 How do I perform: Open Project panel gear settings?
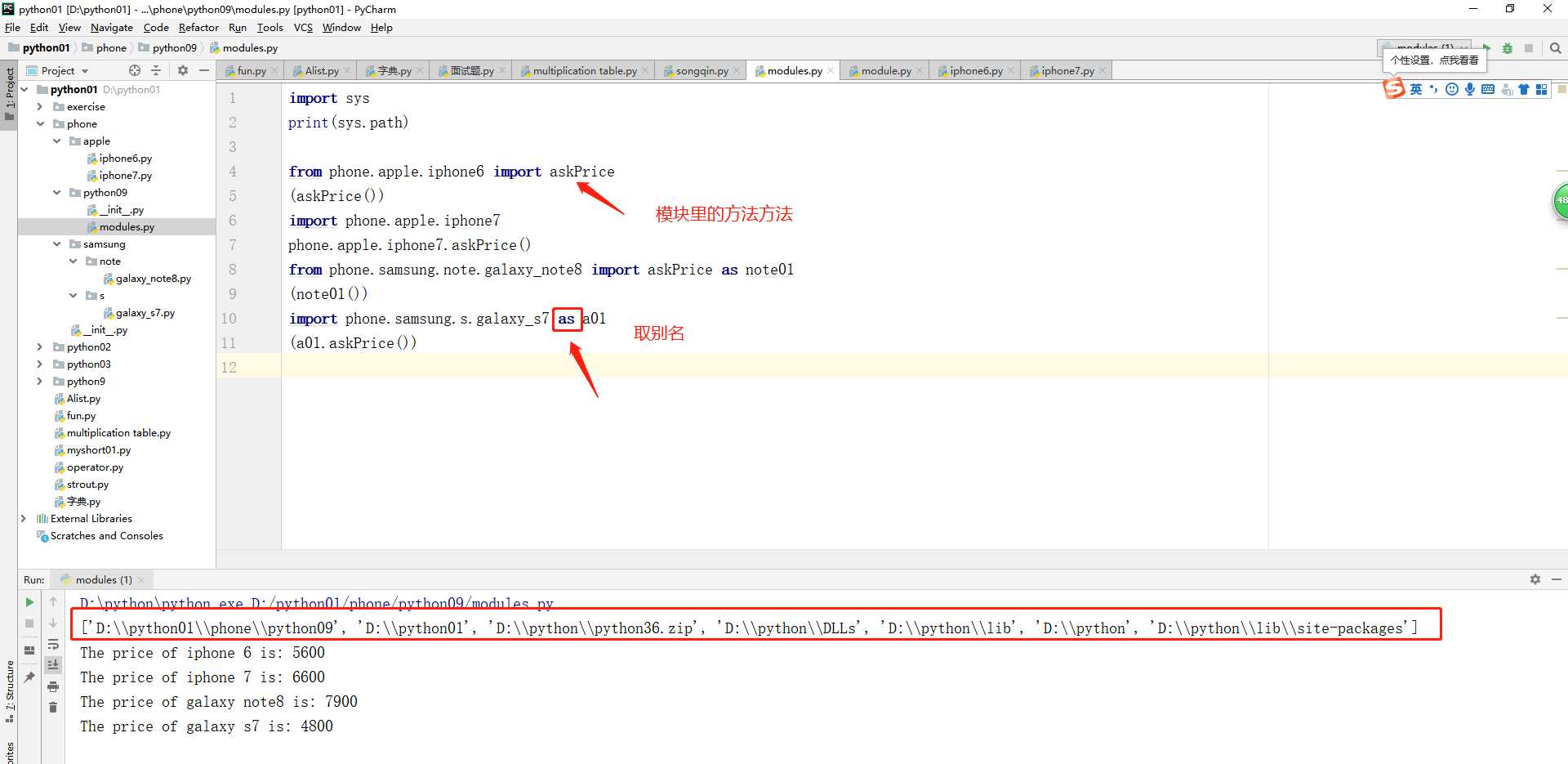[183, 70]
